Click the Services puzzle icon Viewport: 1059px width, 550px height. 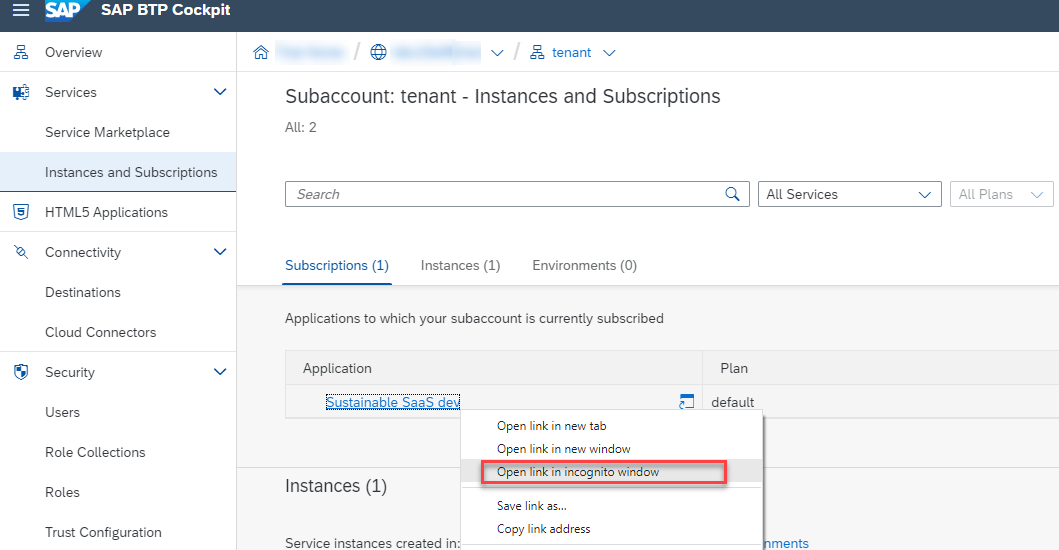(21, 93)
